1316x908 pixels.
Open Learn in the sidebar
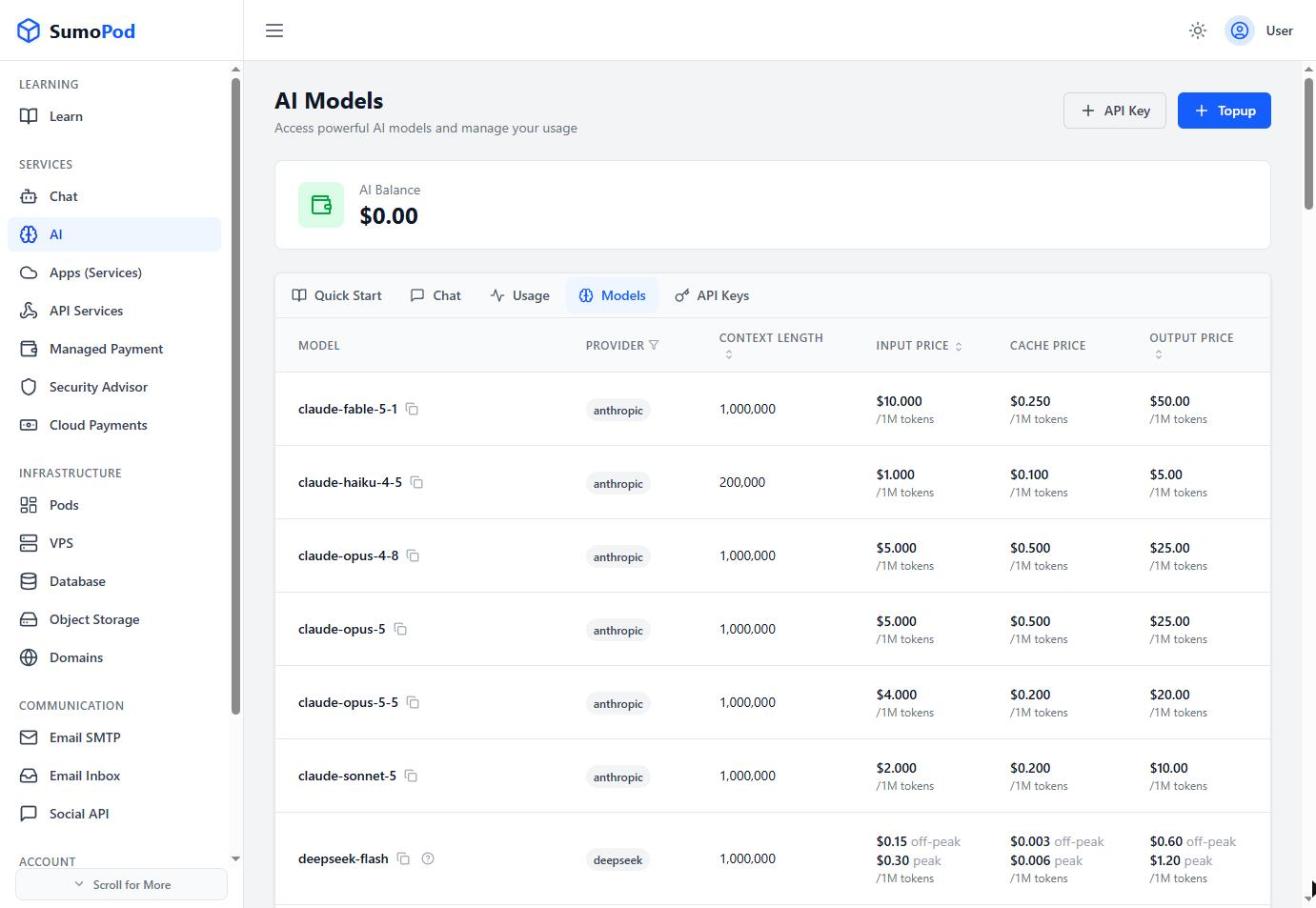[x=114, y=117]
